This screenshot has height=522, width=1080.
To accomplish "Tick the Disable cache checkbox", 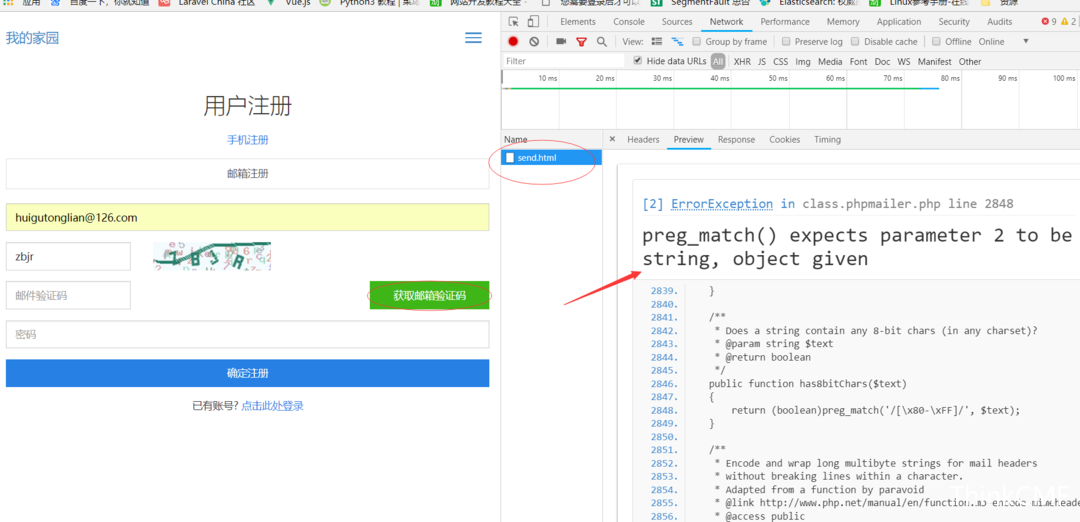I will click(x=855, y=41).
